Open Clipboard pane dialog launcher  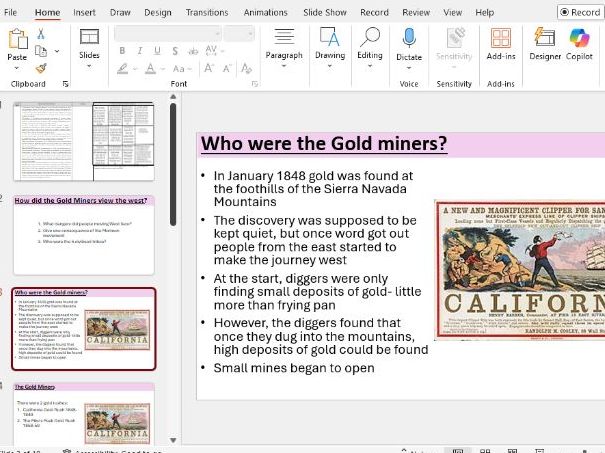pyautogui.click(x=65, y=84)
